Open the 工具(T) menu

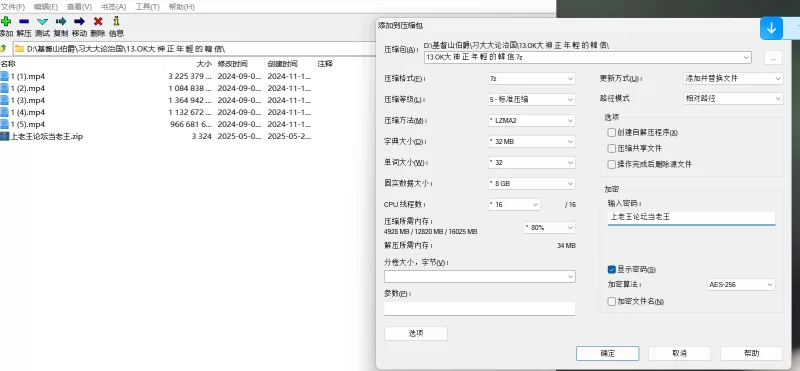pyautogui.click(x=147, y=7)
